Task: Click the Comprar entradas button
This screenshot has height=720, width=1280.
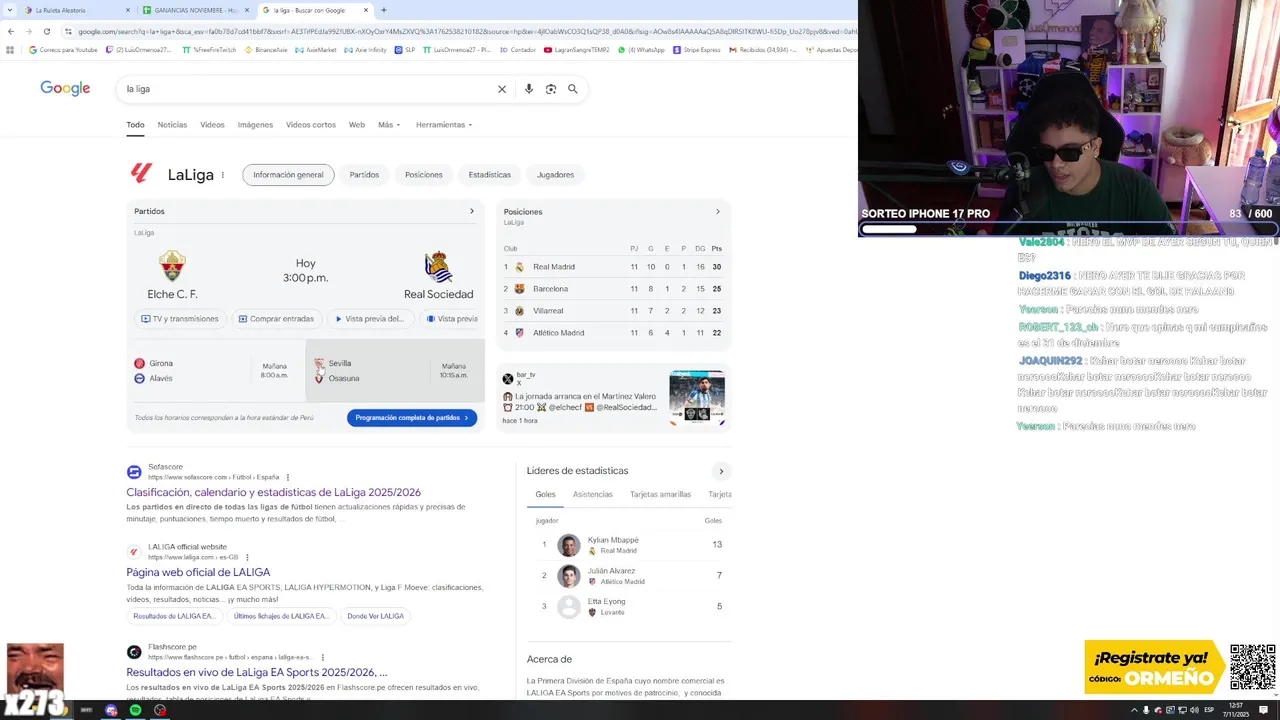Action: [276, 319]
